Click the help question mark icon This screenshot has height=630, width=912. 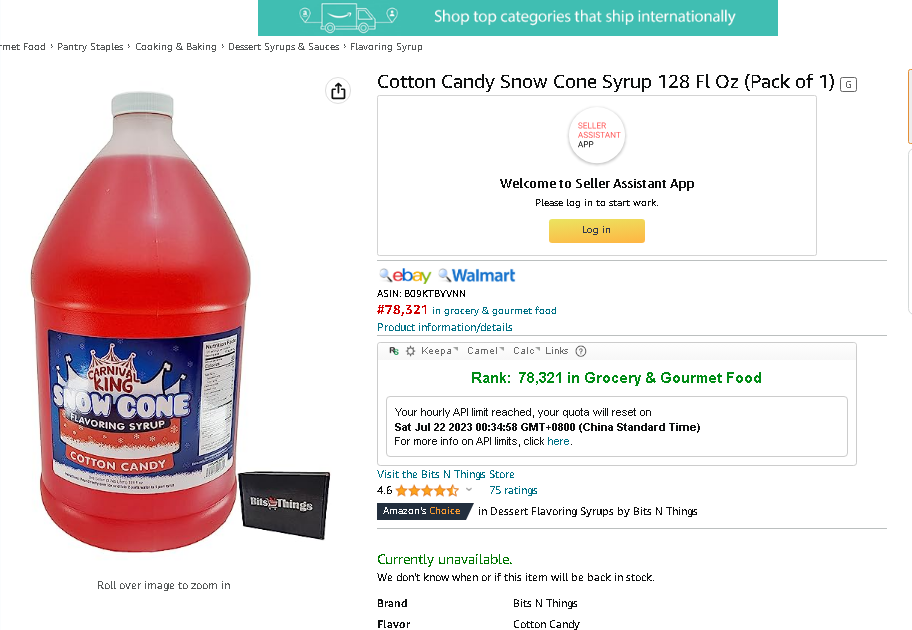click(x=580, y=351)
